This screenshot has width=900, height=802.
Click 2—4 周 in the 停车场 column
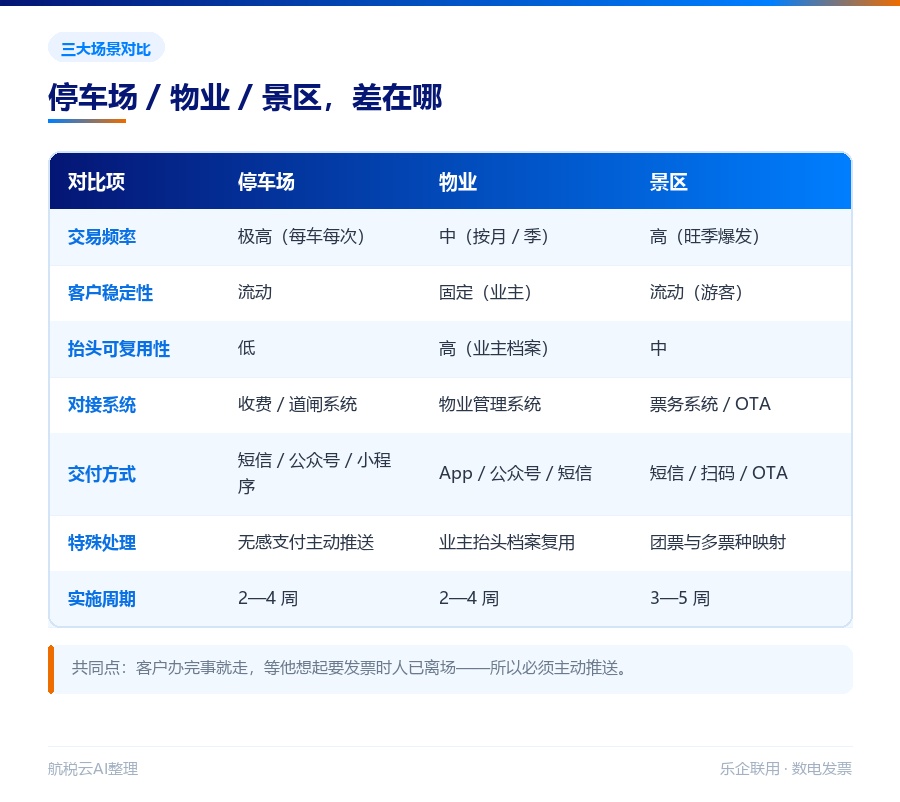268,598
